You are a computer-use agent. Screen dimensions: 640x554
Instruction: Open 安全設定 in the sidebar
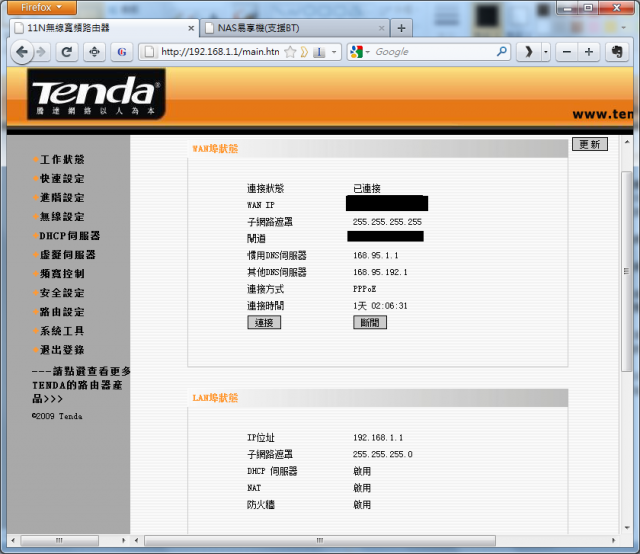pos(62,293)
